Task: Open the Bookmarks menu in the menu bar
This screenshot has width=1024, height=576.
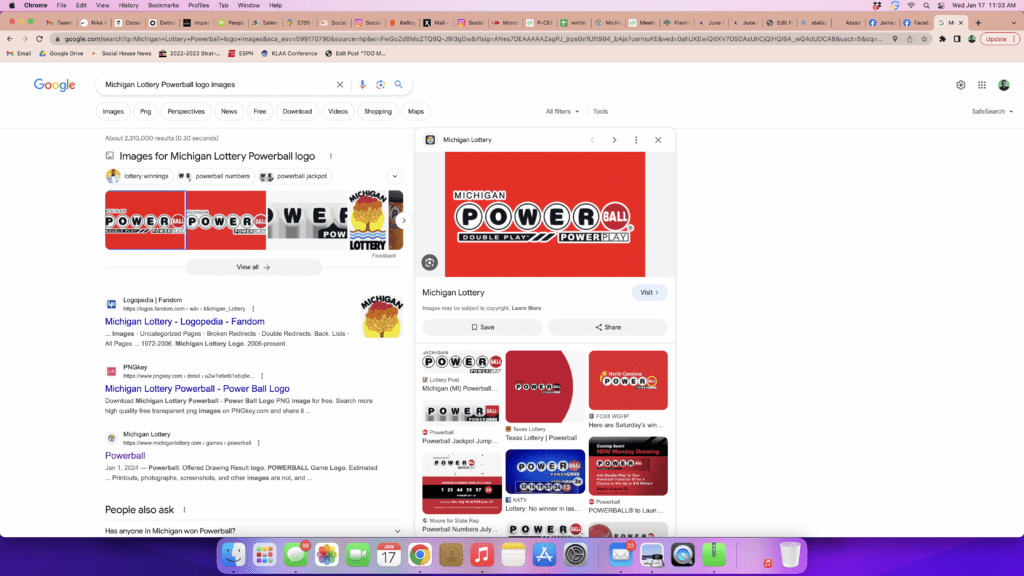Action: [163, 5]
